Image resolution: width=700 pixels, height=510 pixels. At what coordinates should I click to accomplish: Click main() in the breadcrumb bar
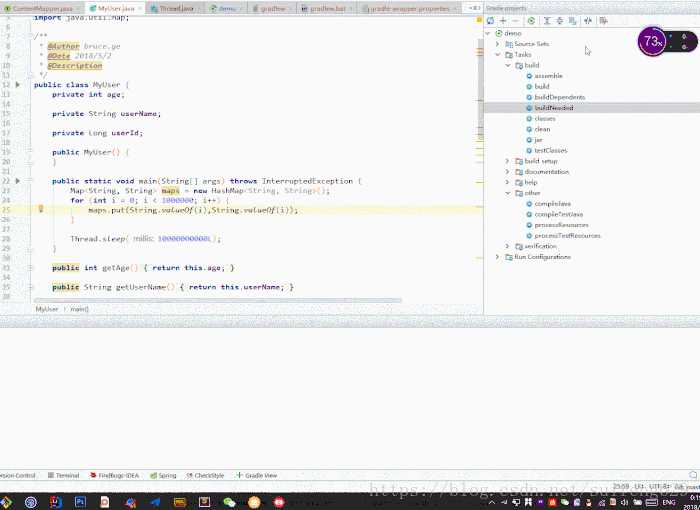pos(79,309)
